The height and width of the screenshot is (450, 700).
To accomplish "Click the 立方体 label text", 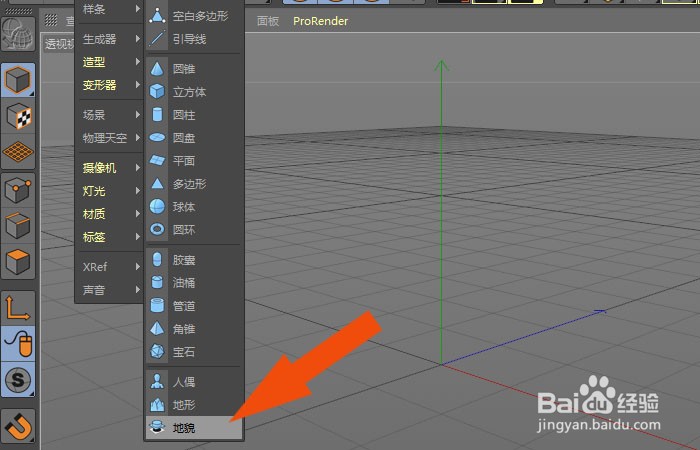I will [x=189, y=92].
